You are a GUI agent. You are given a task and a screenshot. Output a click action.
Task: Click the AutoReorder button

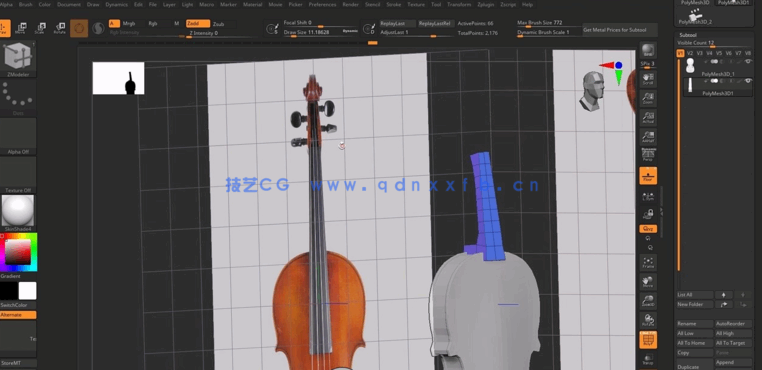(733, 324)
